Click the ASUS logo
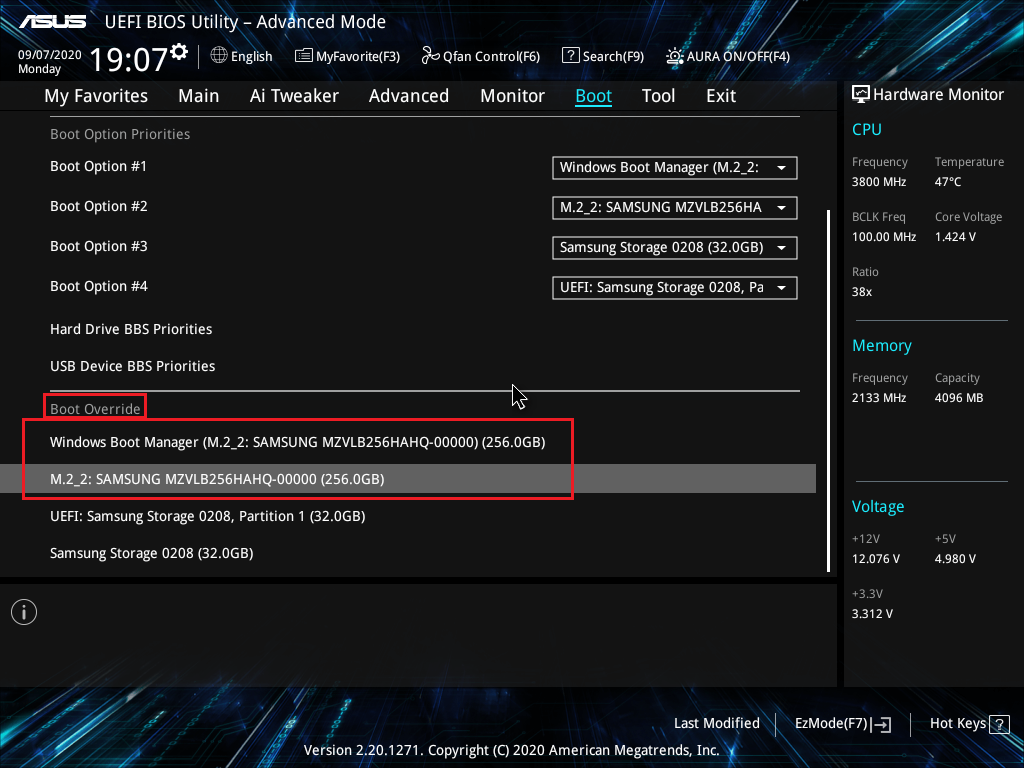Viewport: 1024px width, 768px height. (52, 22)
